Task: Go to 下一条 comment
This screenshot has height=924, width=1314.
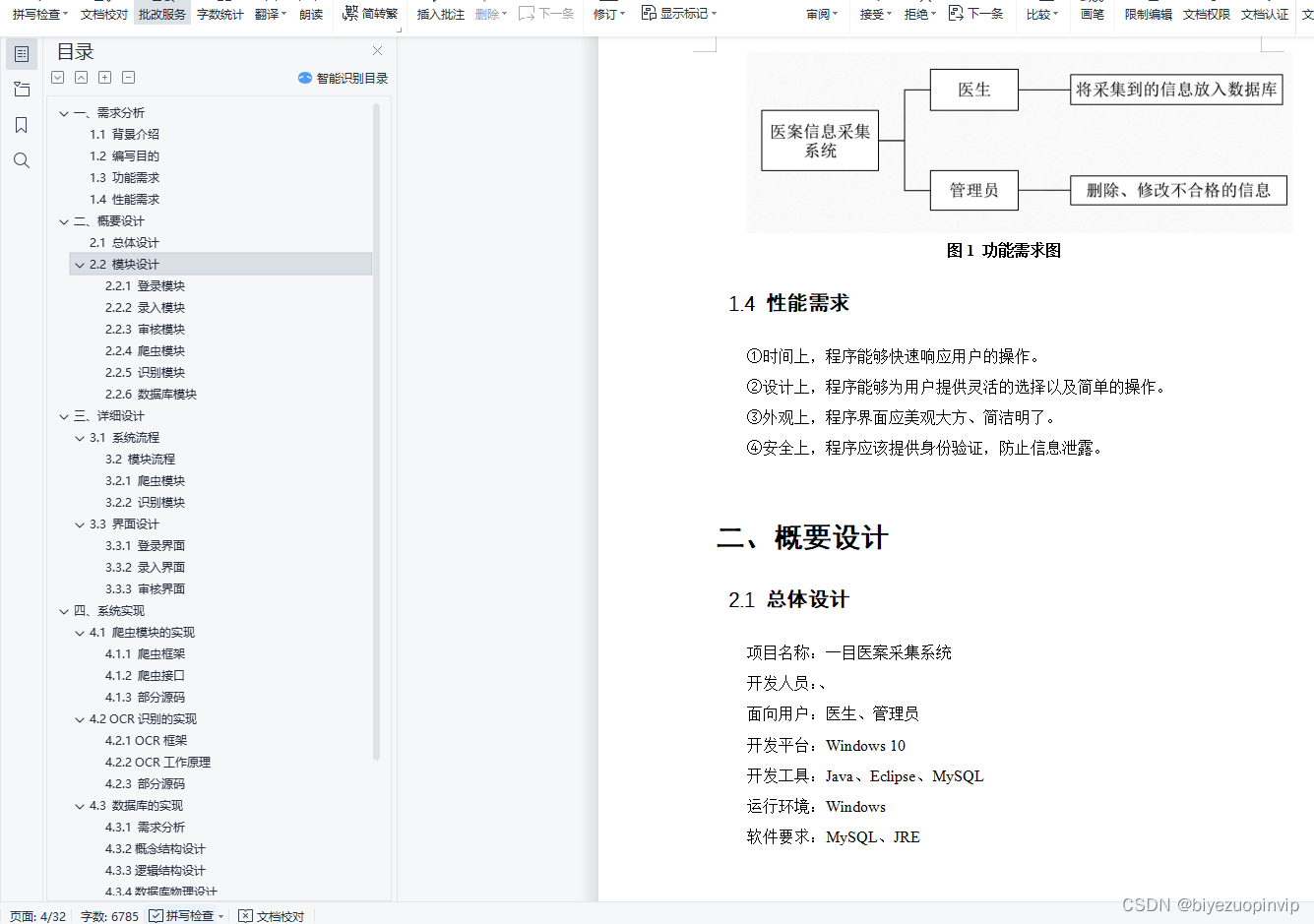Action: pos(546,14)
